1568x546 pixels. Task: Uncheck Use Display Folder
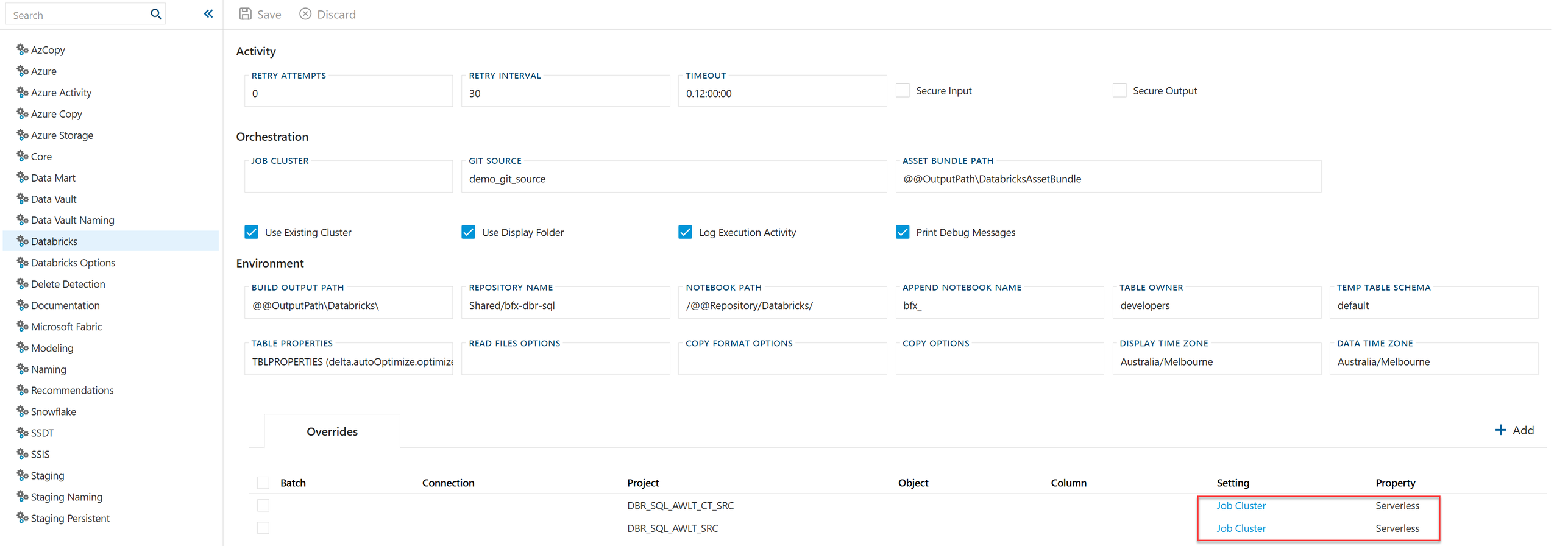pos(468,232)
